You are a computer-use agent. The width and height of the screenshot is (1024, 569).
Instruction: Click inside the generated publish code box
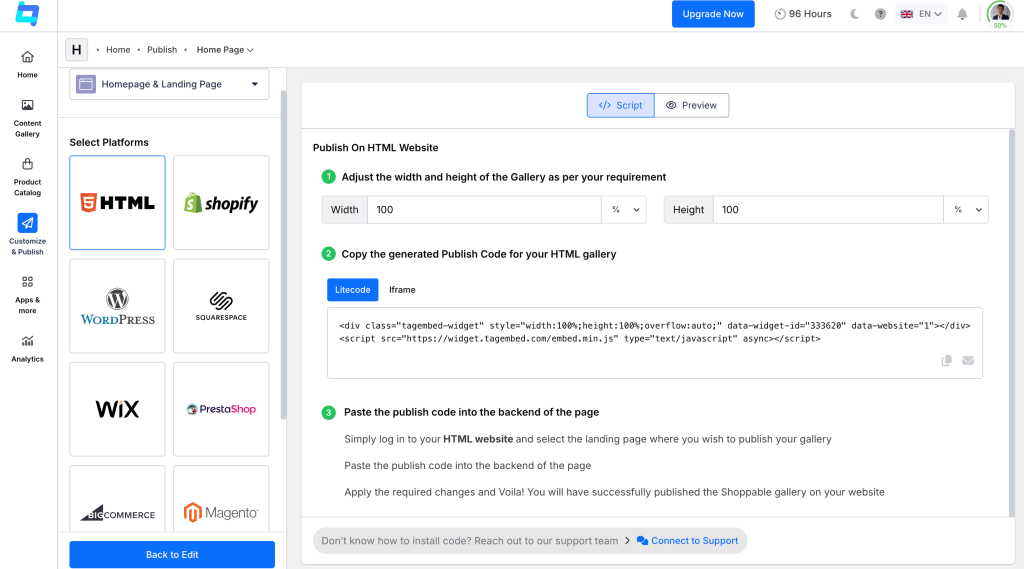[654, 343]
